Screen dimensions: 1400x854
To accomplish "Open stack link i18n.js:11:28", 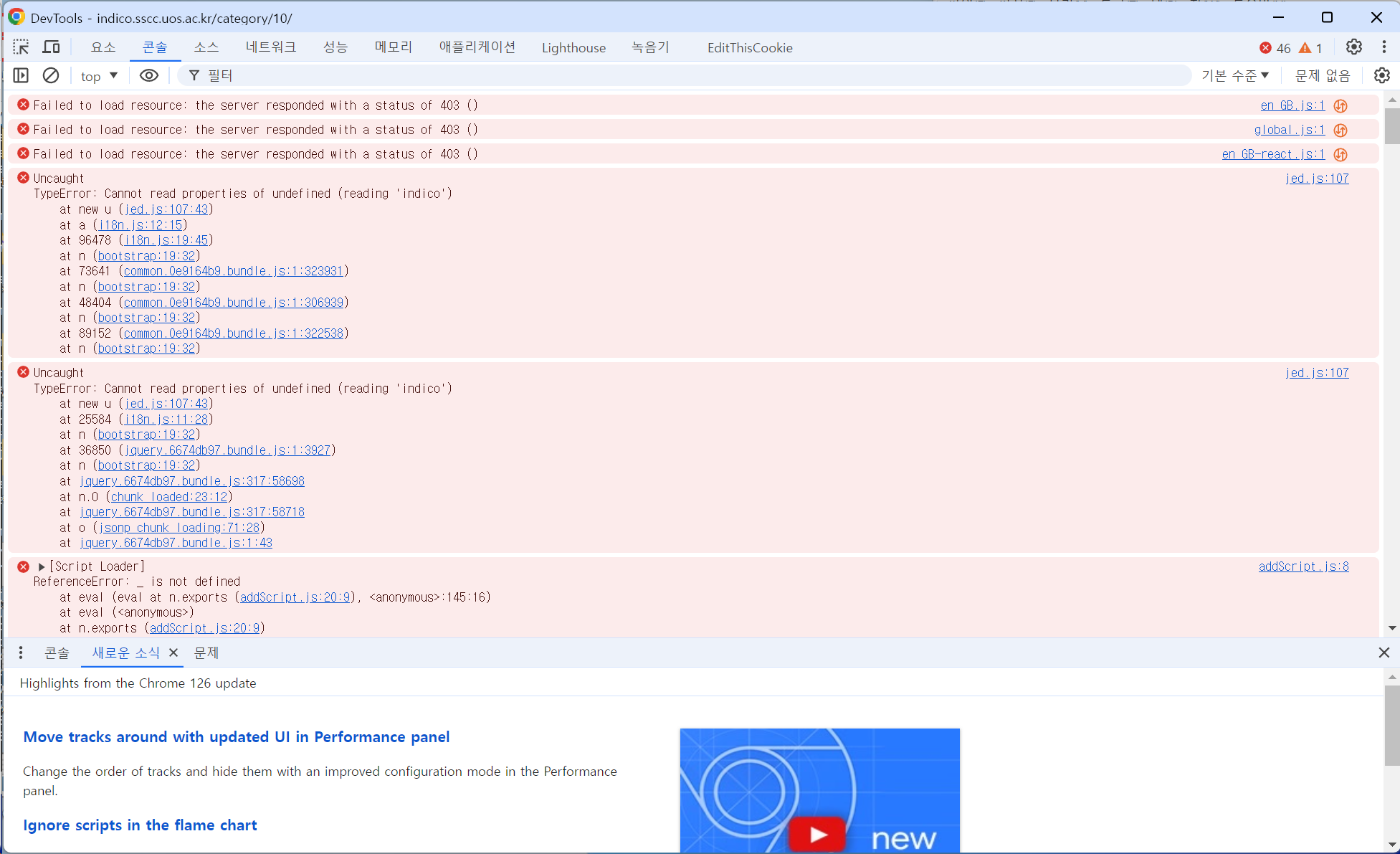I will click(x=166, y=419).
